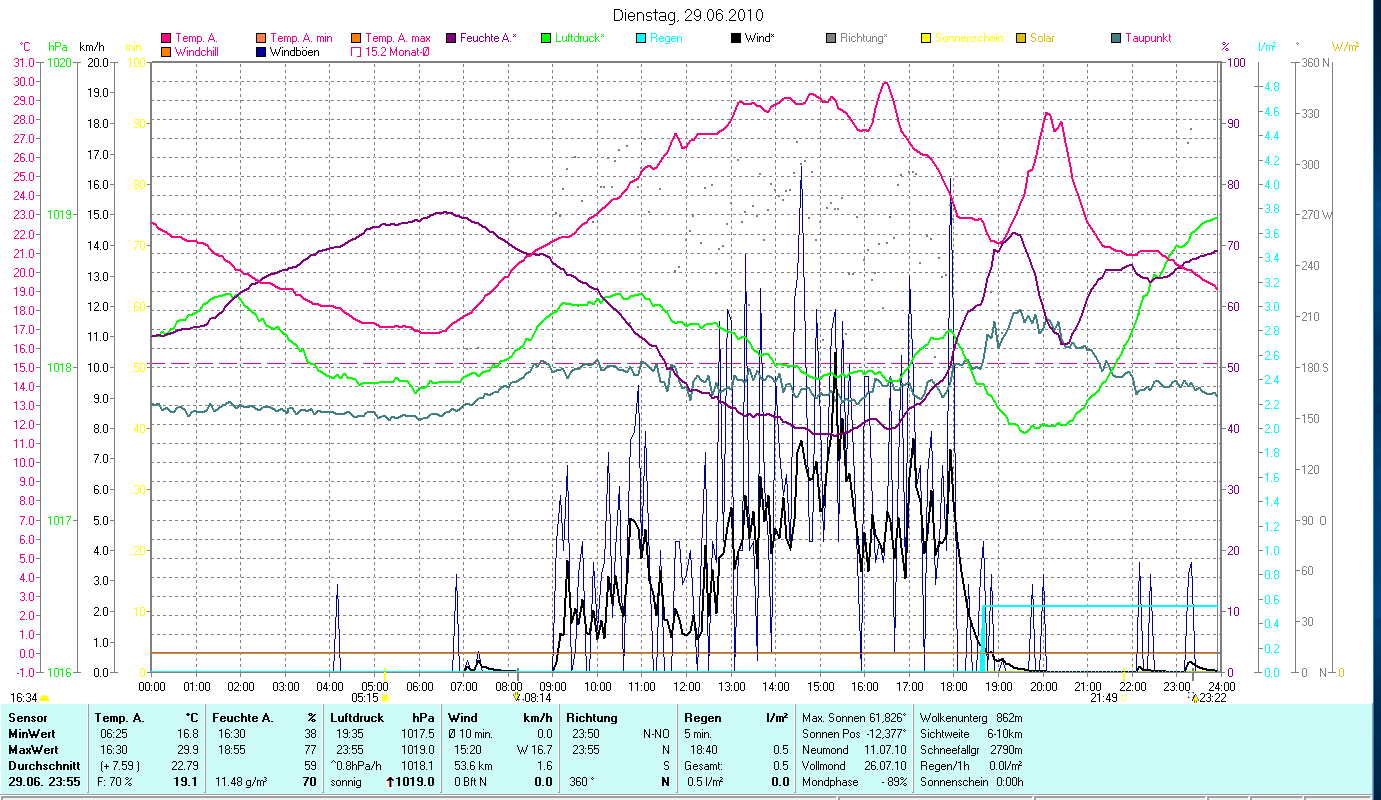Click the 'Max. Sonnen 61,826°' entry

pos(854,718)
